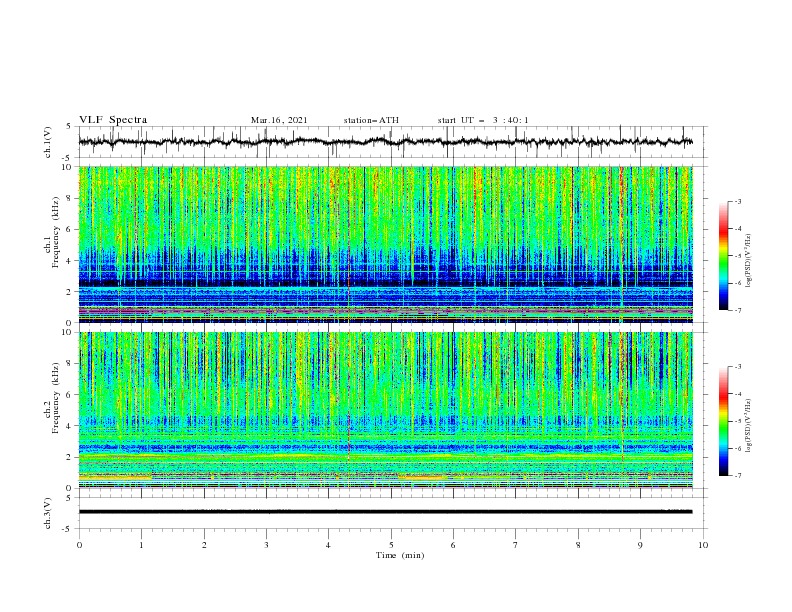Click time axis tick label "9"
Screen dimensions: 792x612
(640, 545)
